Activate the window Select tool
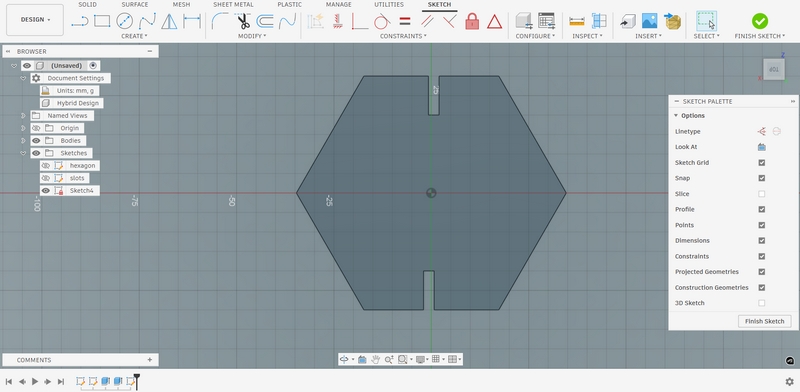Image resolution: width=800 pixels, height=392 pixels. [706, 21]
